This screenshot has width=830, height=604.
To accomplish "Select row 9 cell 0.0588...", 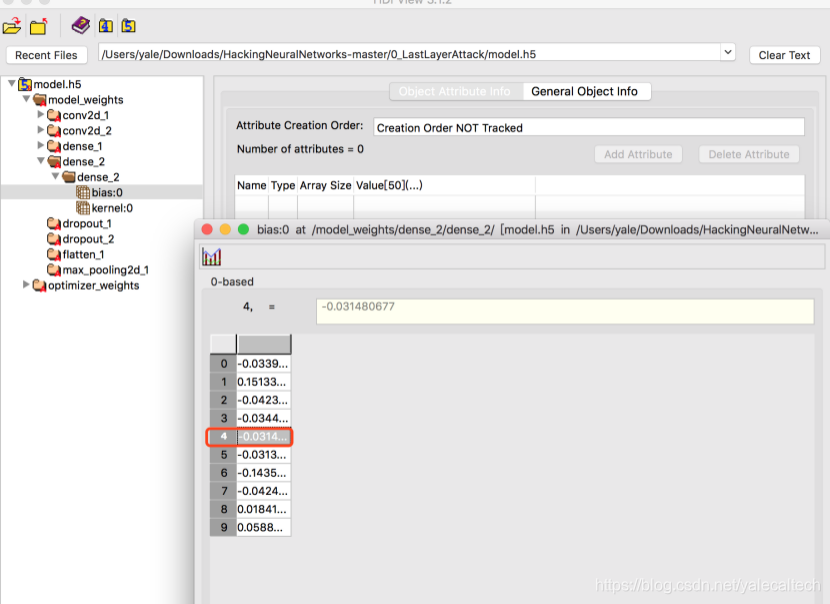I will 264,528.
